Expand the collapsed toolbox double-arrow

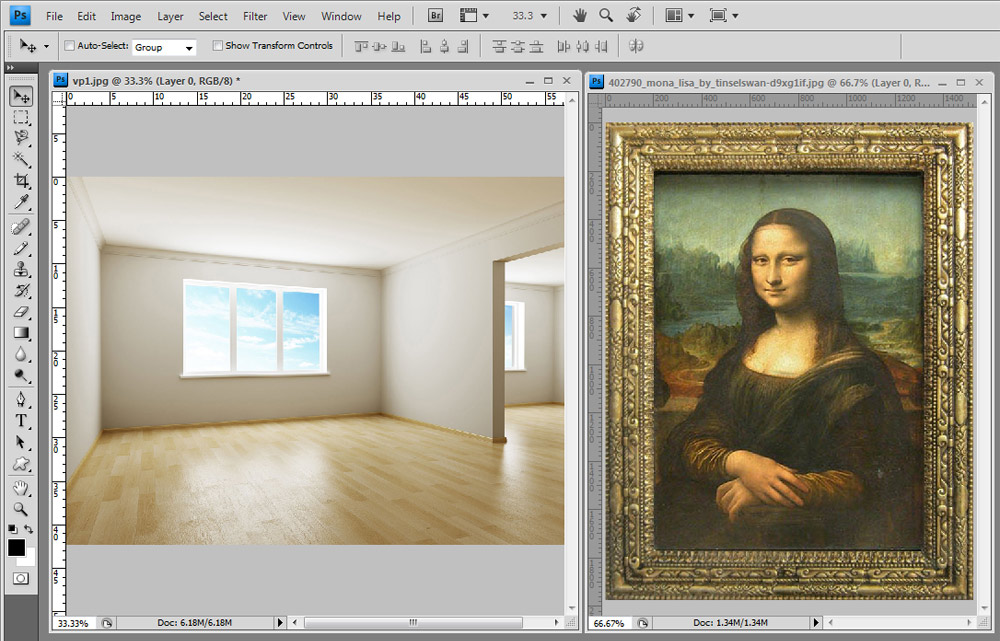click(10, 67)
